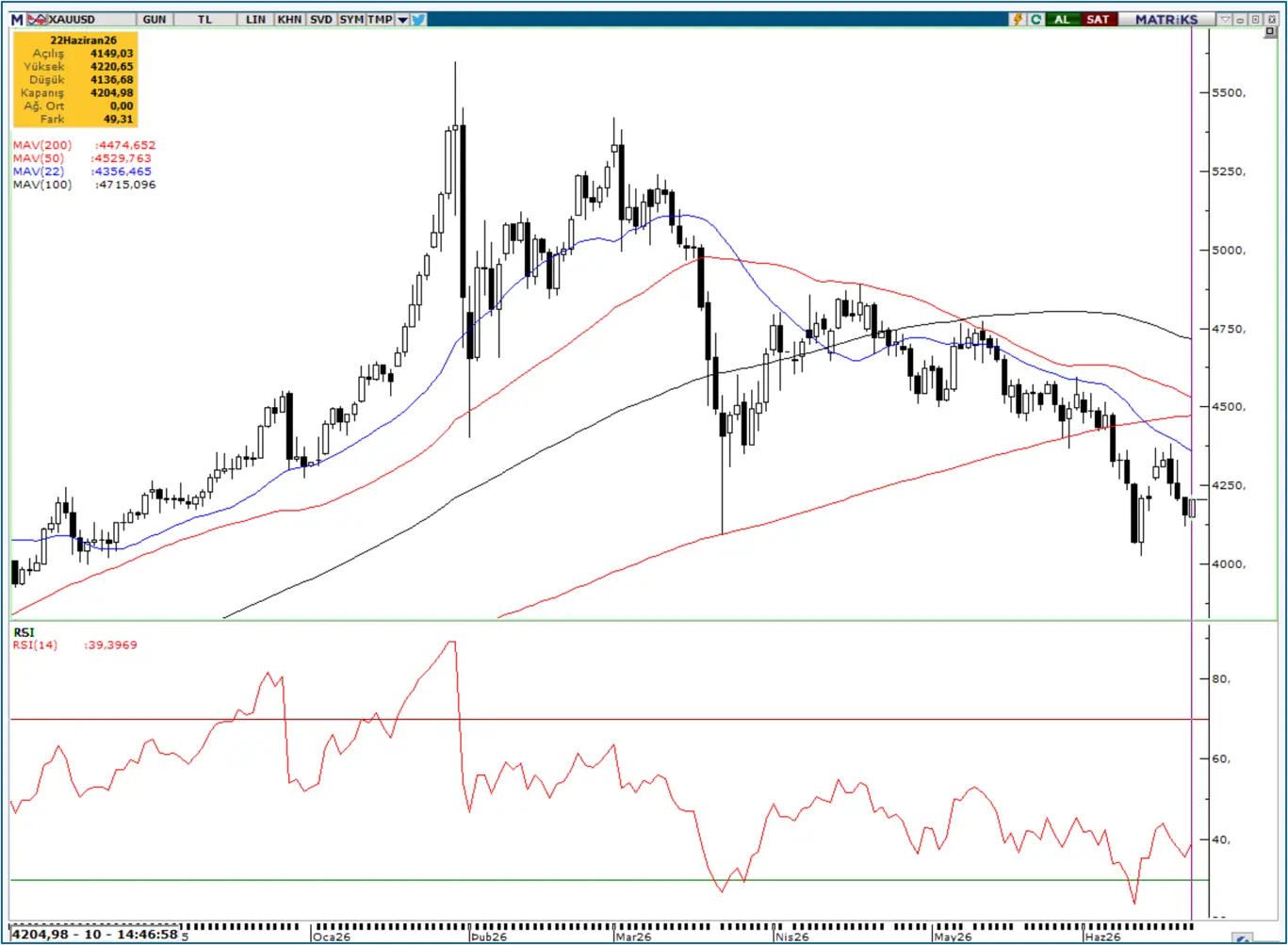The height and width of the screenshot is (945, 1288).
Task: Click the Mar26 date axis label
Action: click(x=632, y=937)
